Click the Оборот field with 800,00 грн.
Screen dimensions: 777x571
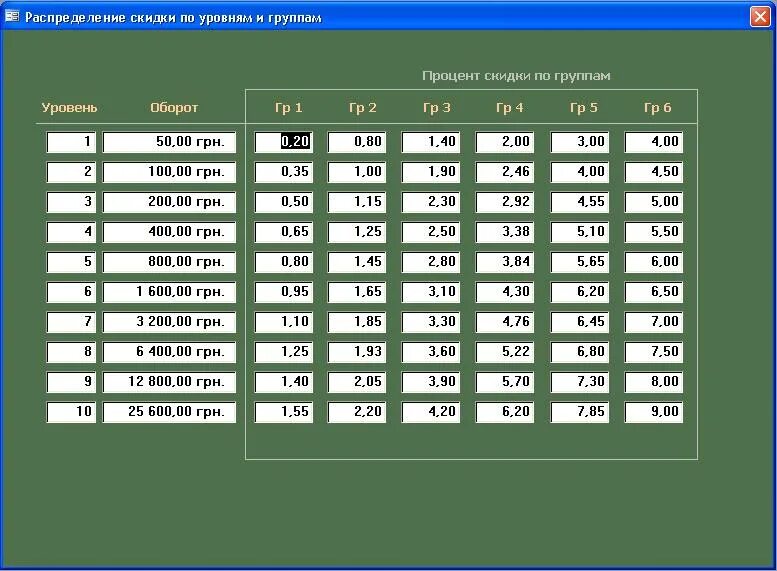point(169,262)
